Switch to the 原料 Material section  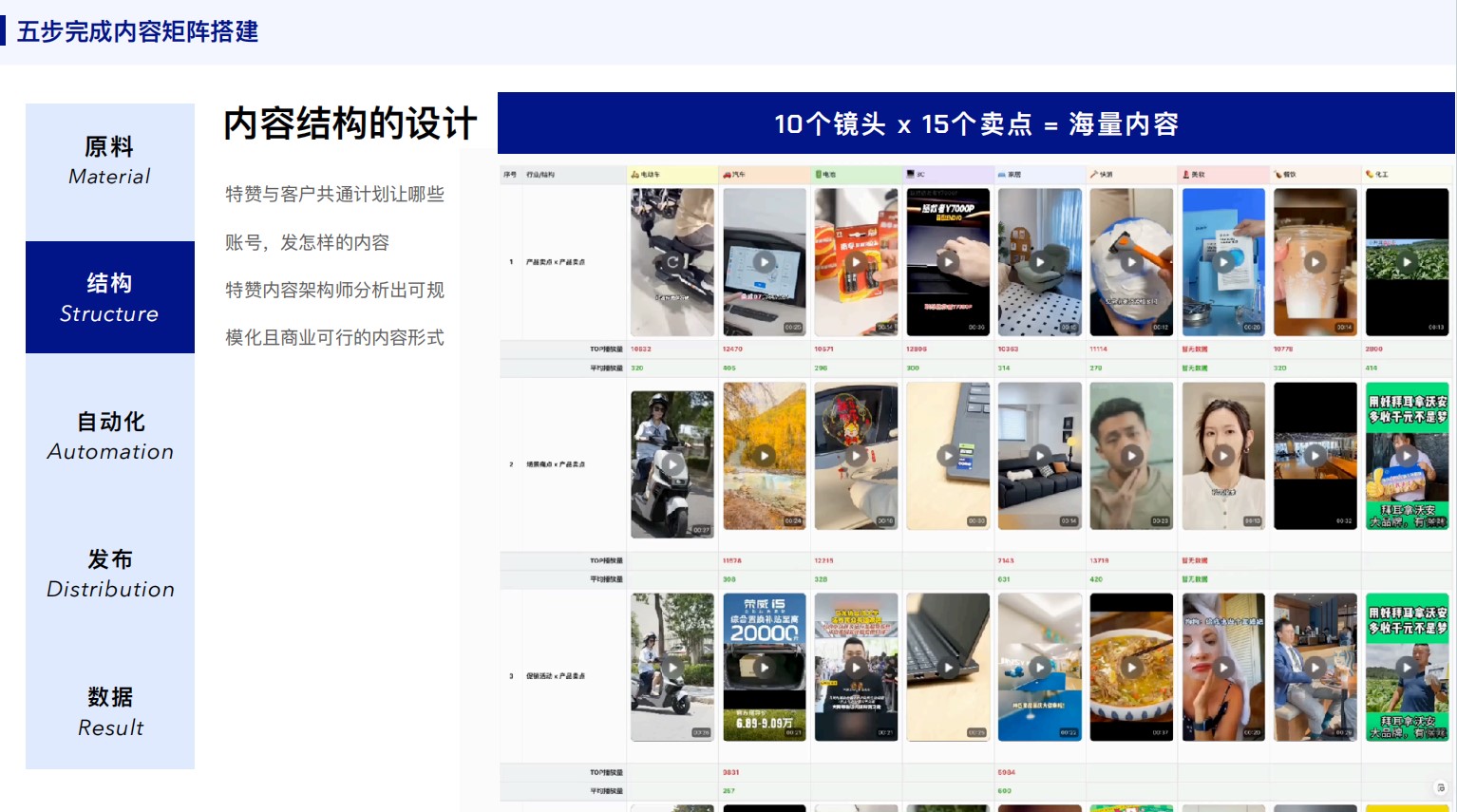(110, 161)
